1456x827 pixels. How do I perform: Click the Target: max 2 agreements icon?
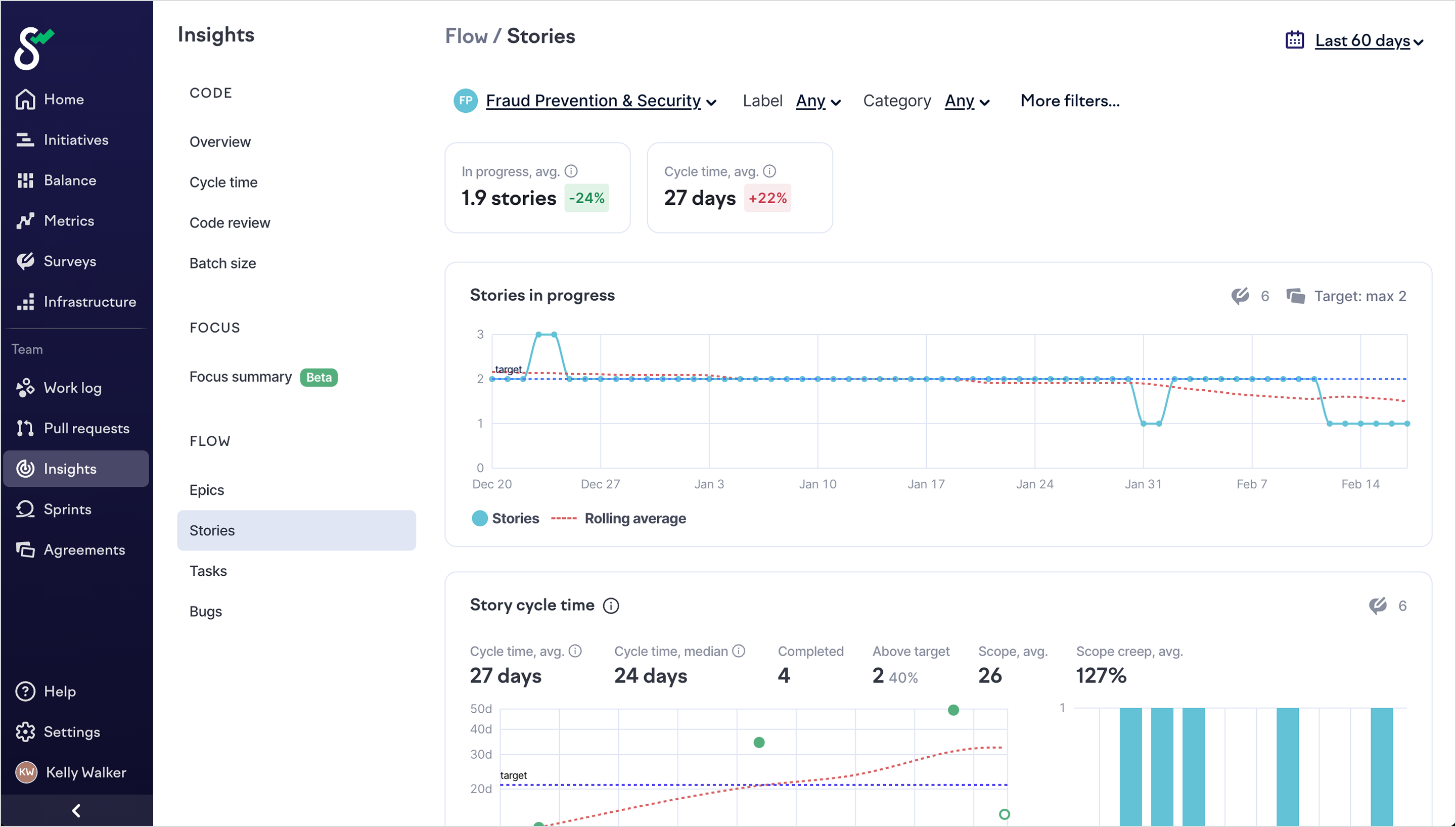tap(1295, 296)
